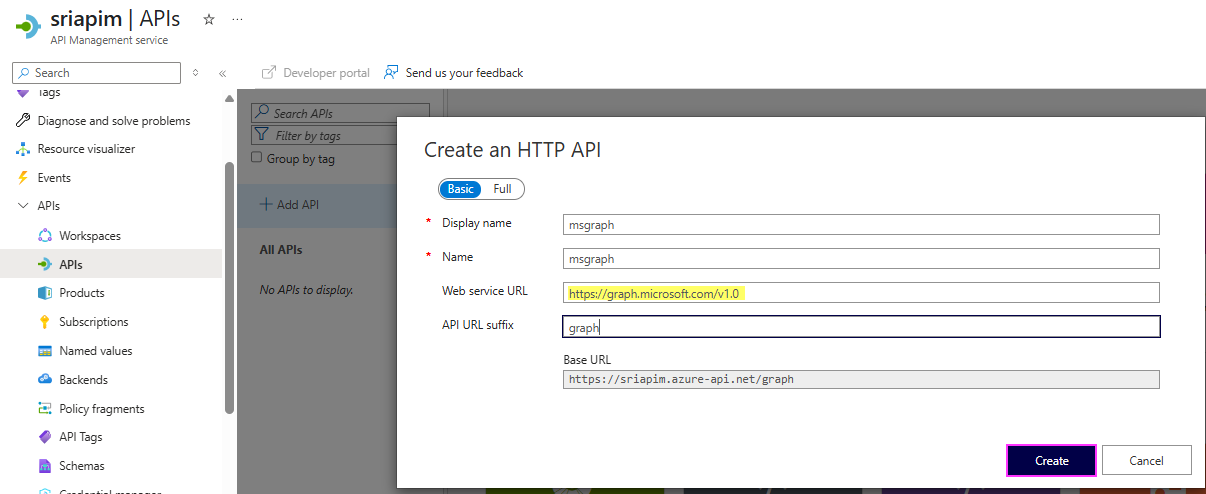Click the sidebar Search box
The width and height of the screenshot is (1206, 494).
point(97,73)
